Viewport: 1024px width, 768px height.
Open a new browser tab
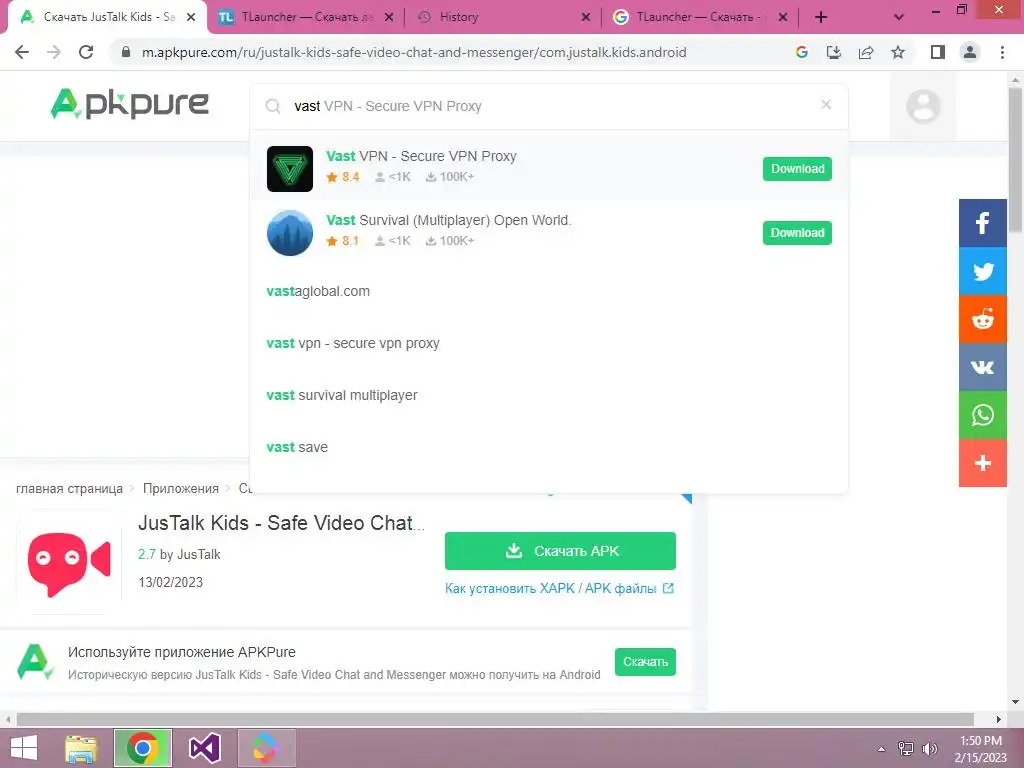click(x=822, y=17)
